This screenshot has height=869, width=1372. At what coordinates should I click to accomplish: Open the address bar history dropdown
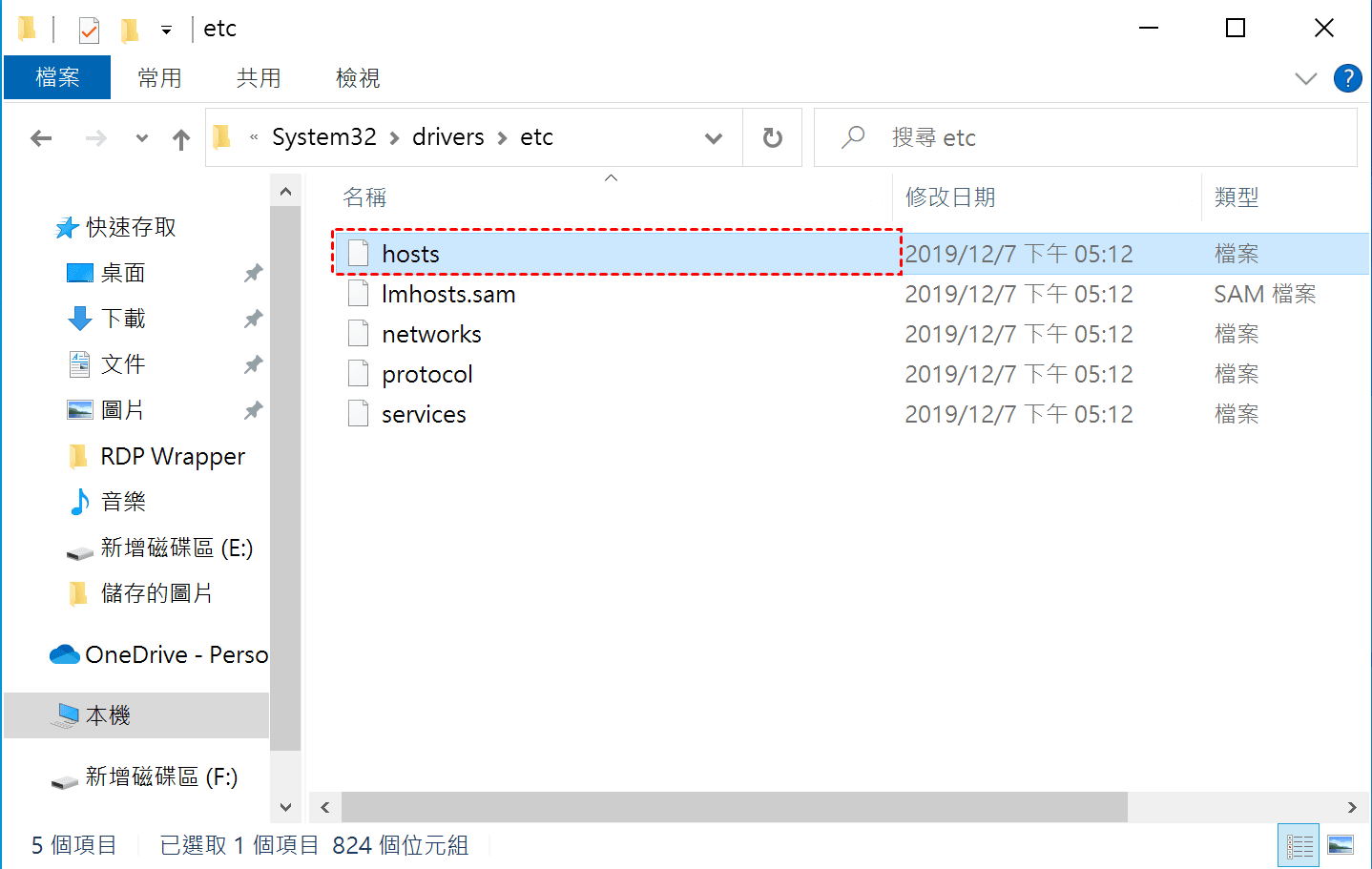point(713,138)
